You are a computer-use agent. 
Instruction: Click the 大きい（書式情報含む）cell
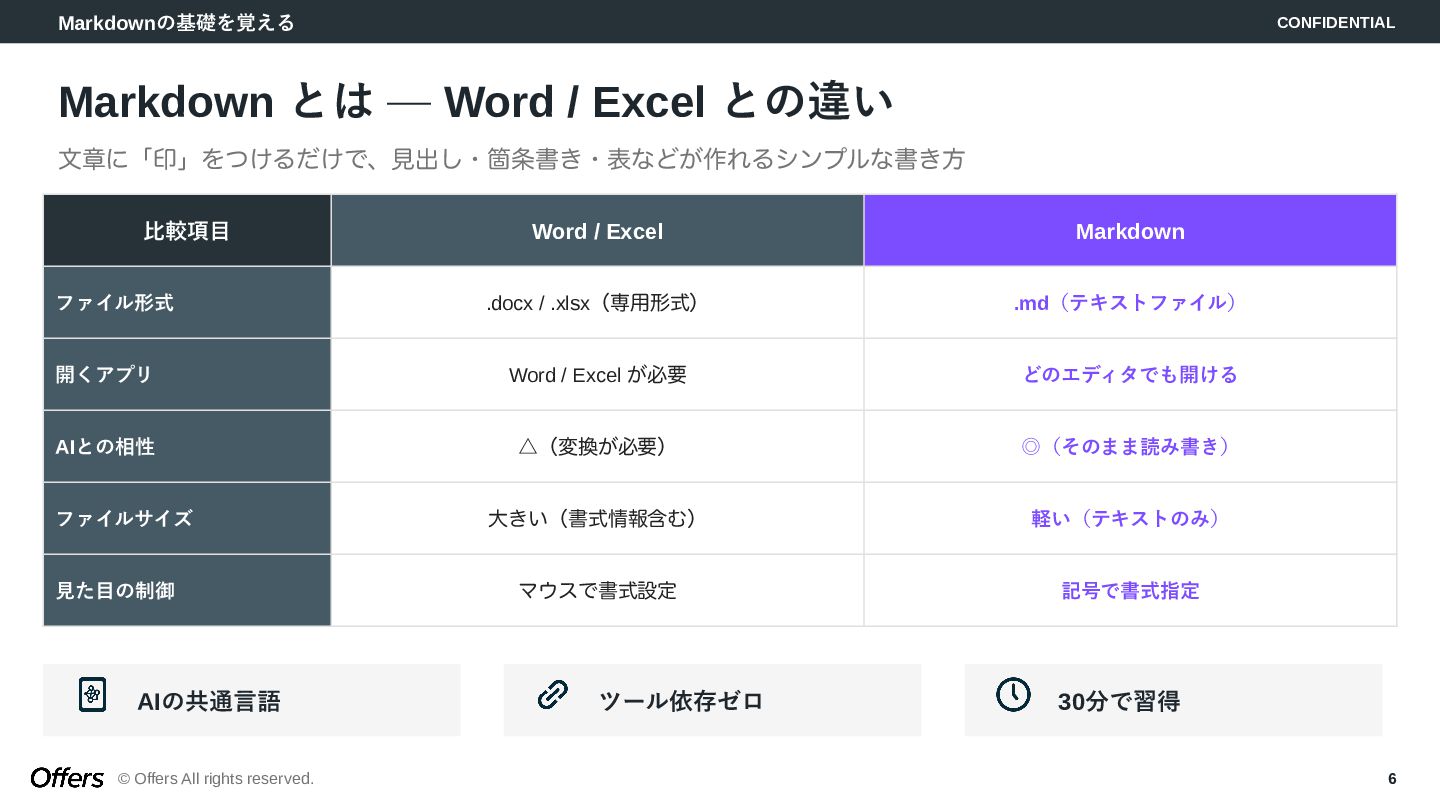[597, 518]
